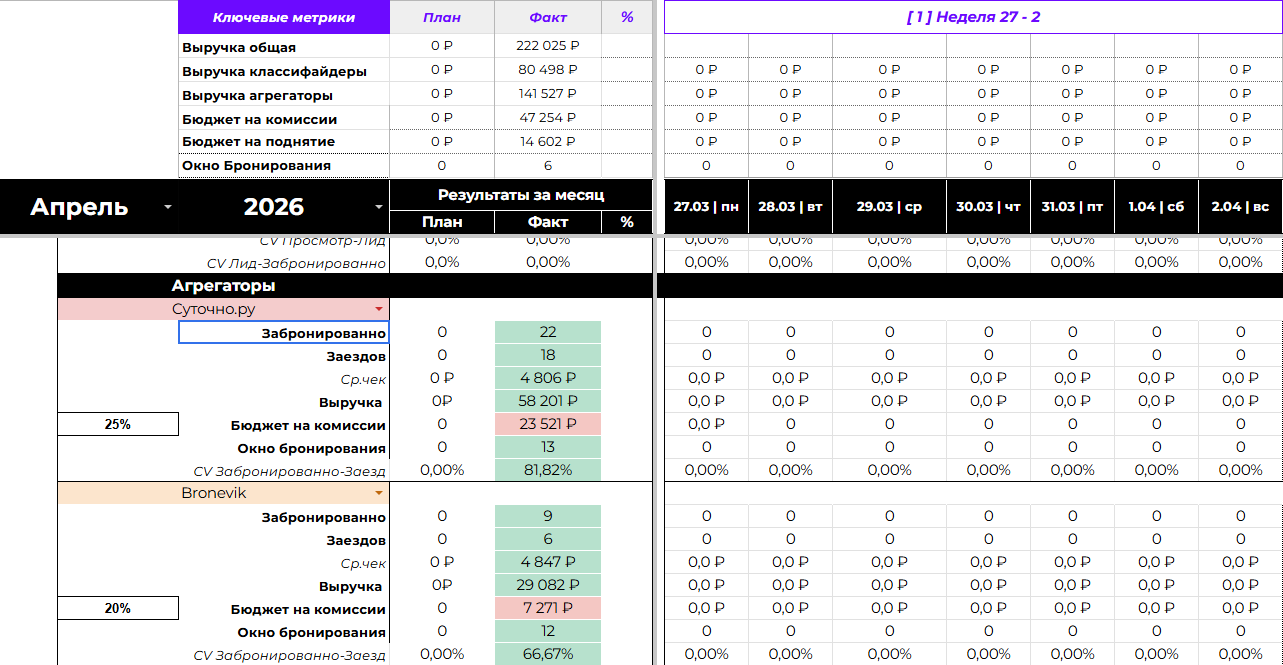The width and height of the screenshot is (1283, 665).
Task: Click the Выручка агрегаторы row label
Action: point(257,95)
